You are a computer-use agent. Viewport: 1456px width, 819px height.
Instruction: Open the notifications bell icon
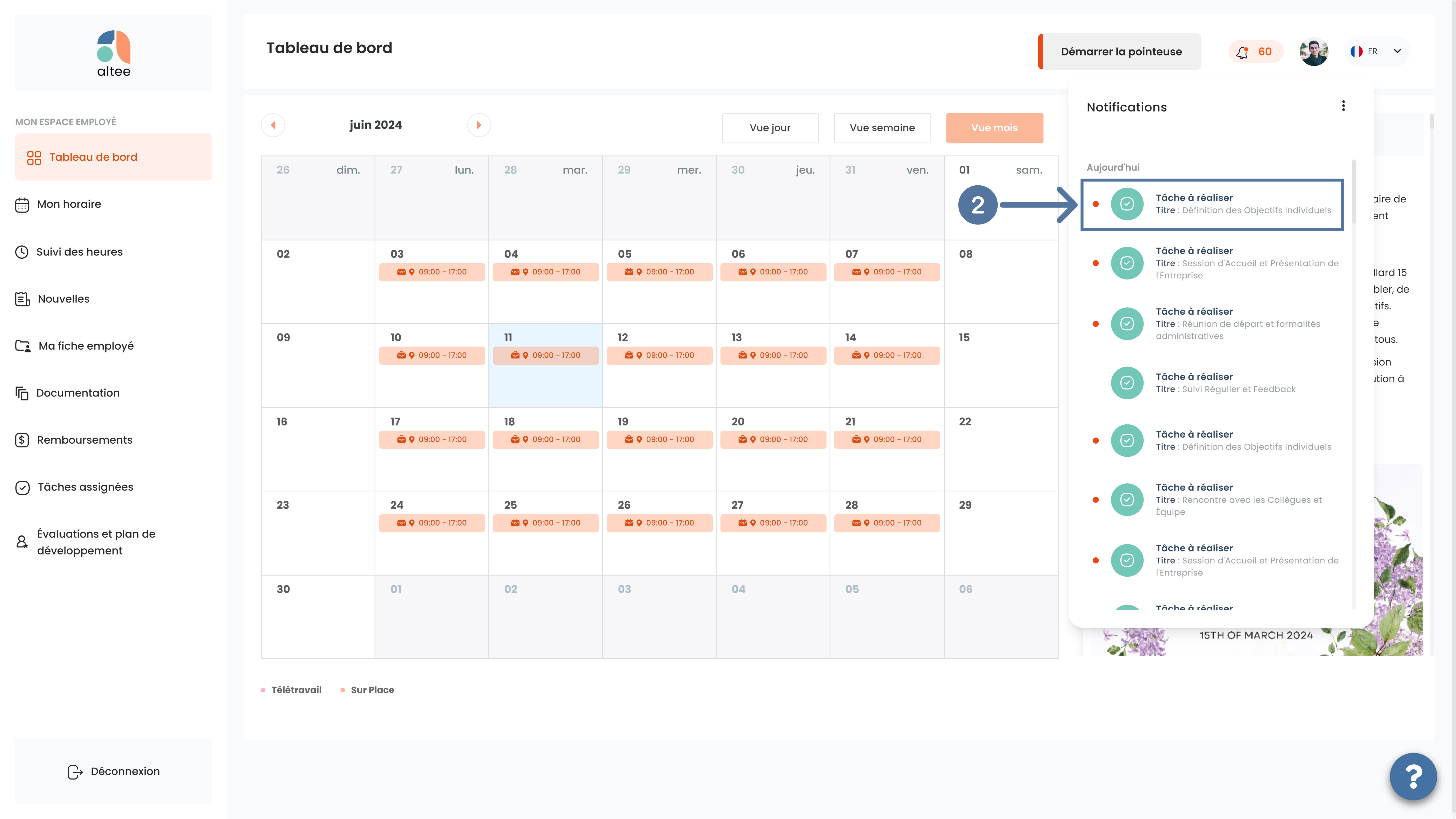[1242, 52]
